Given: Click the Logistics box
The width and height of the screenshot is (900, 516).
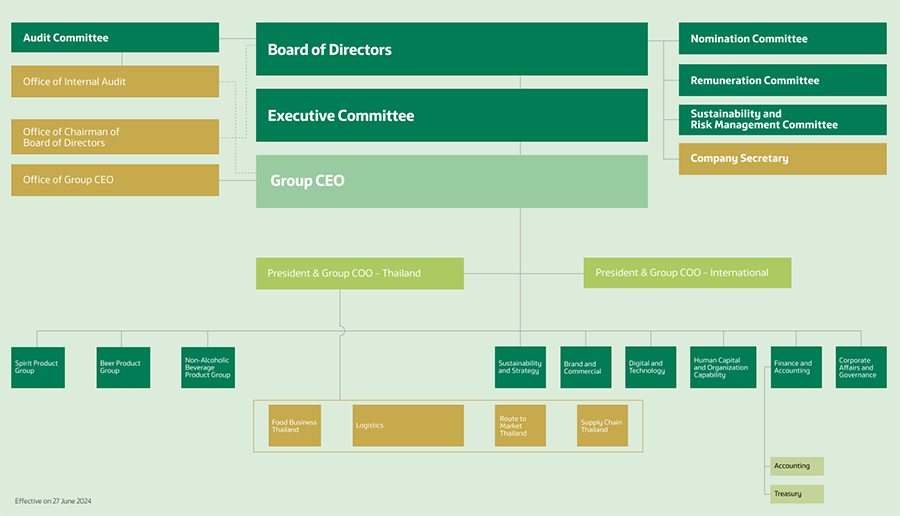Looking at the screenshot, I should [408, 426].
